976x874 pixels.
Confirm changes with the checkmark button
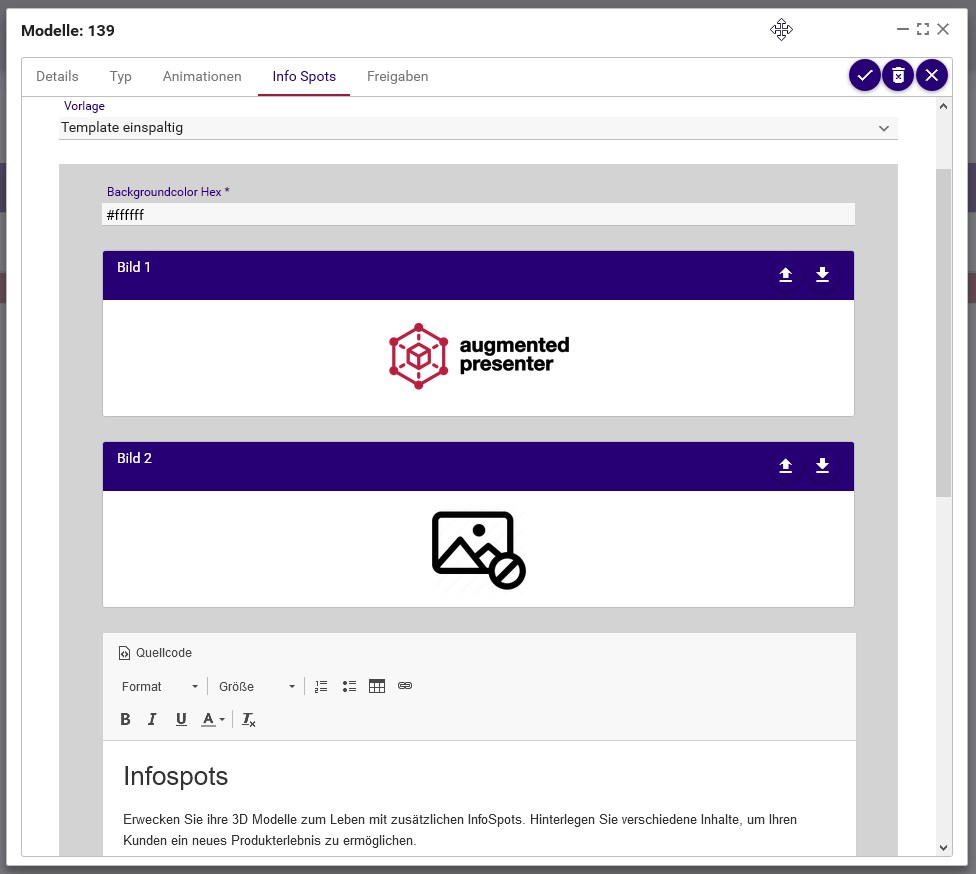pos(864,74)
